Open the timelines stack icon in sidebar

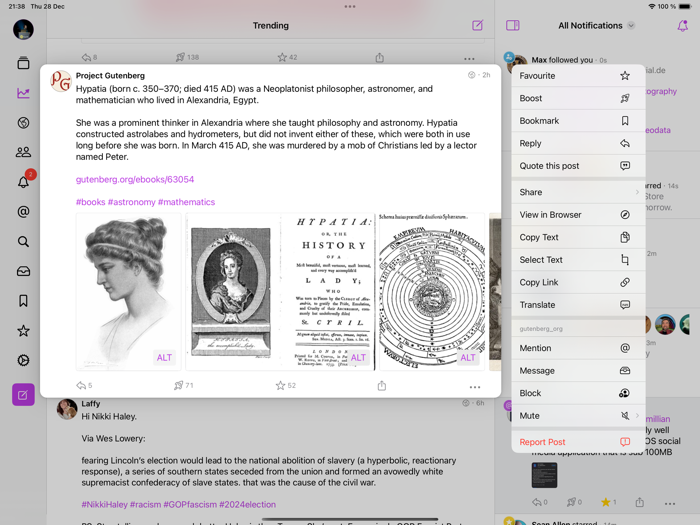coord(23,63)
